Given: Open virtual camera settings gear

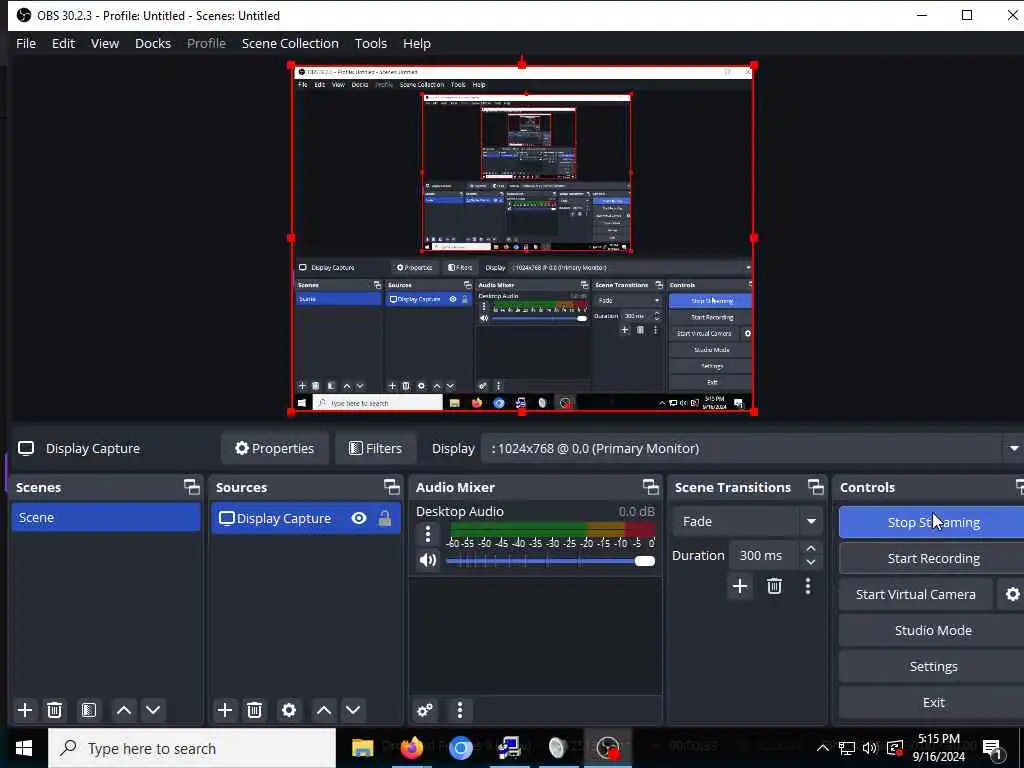Looking at the screenshot, I should click(x=1012, y=594).
